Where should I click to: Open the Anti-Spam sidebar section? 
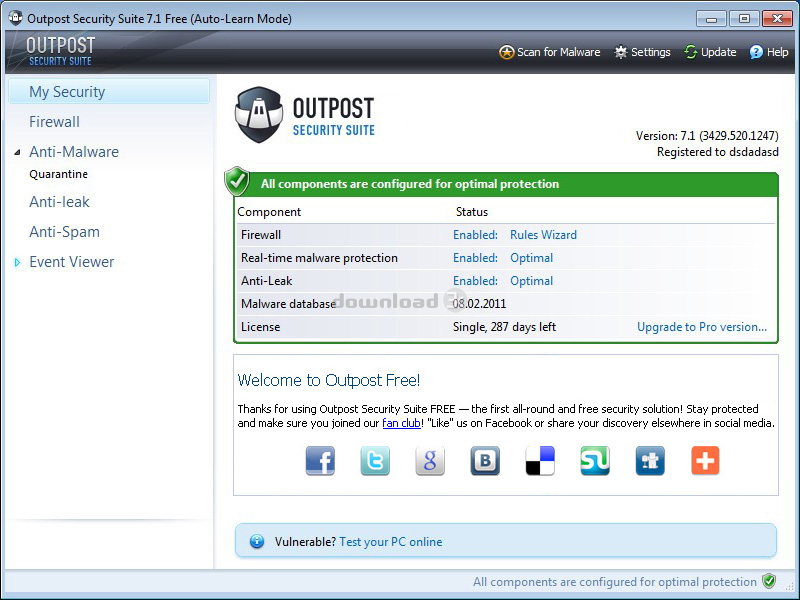click(64, 232)
